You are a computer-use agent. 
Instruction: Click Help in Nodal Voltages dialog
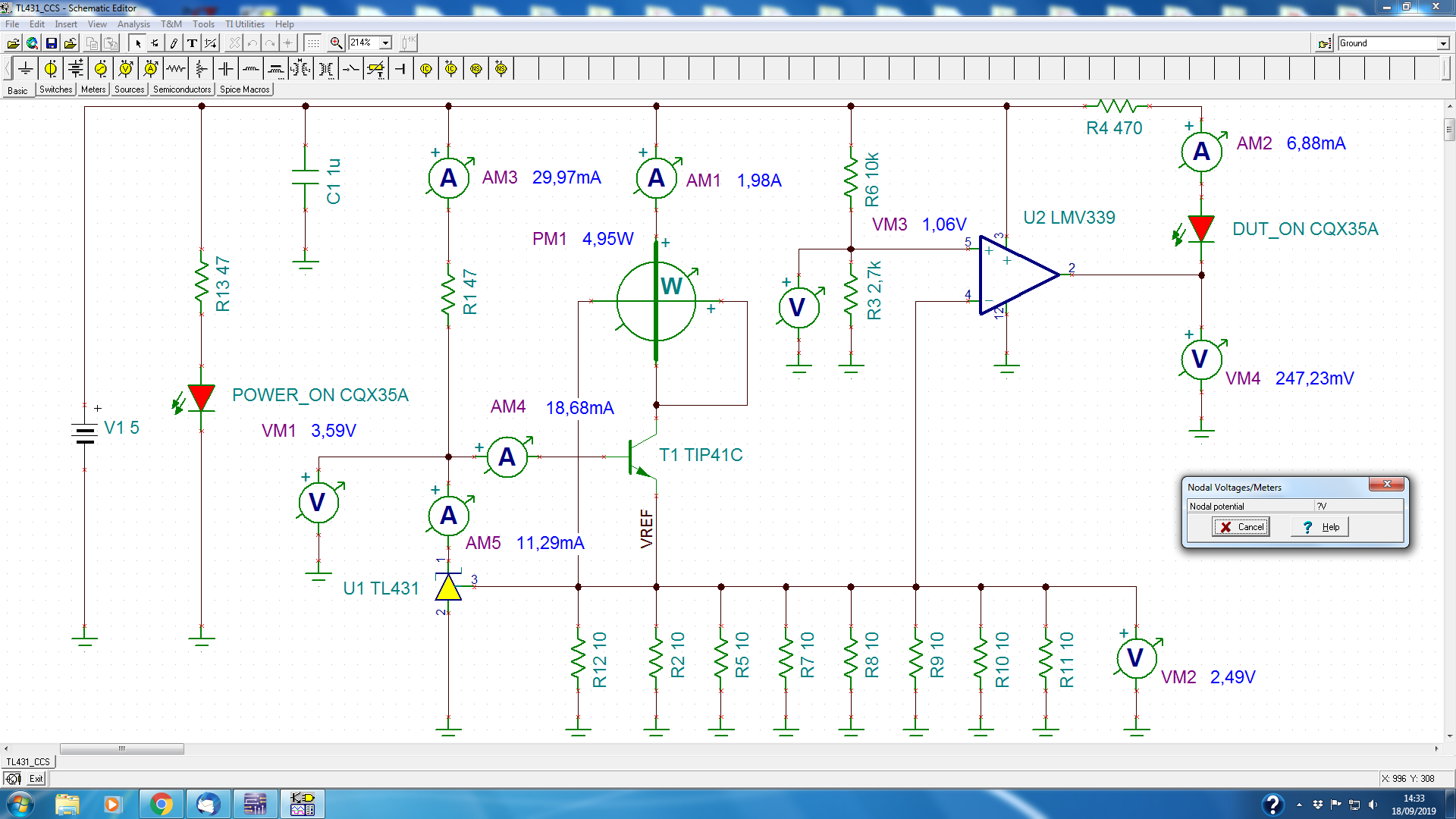pyautogui.click(x=1320, y=527)
